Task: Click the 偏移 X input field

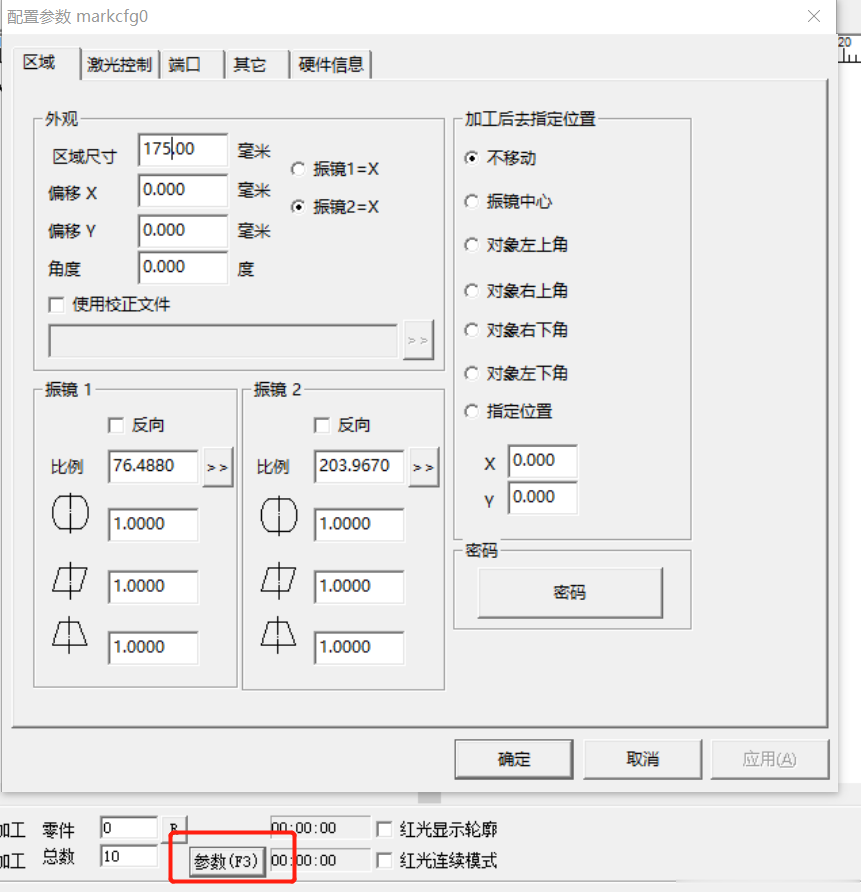Action: (183, 190)
